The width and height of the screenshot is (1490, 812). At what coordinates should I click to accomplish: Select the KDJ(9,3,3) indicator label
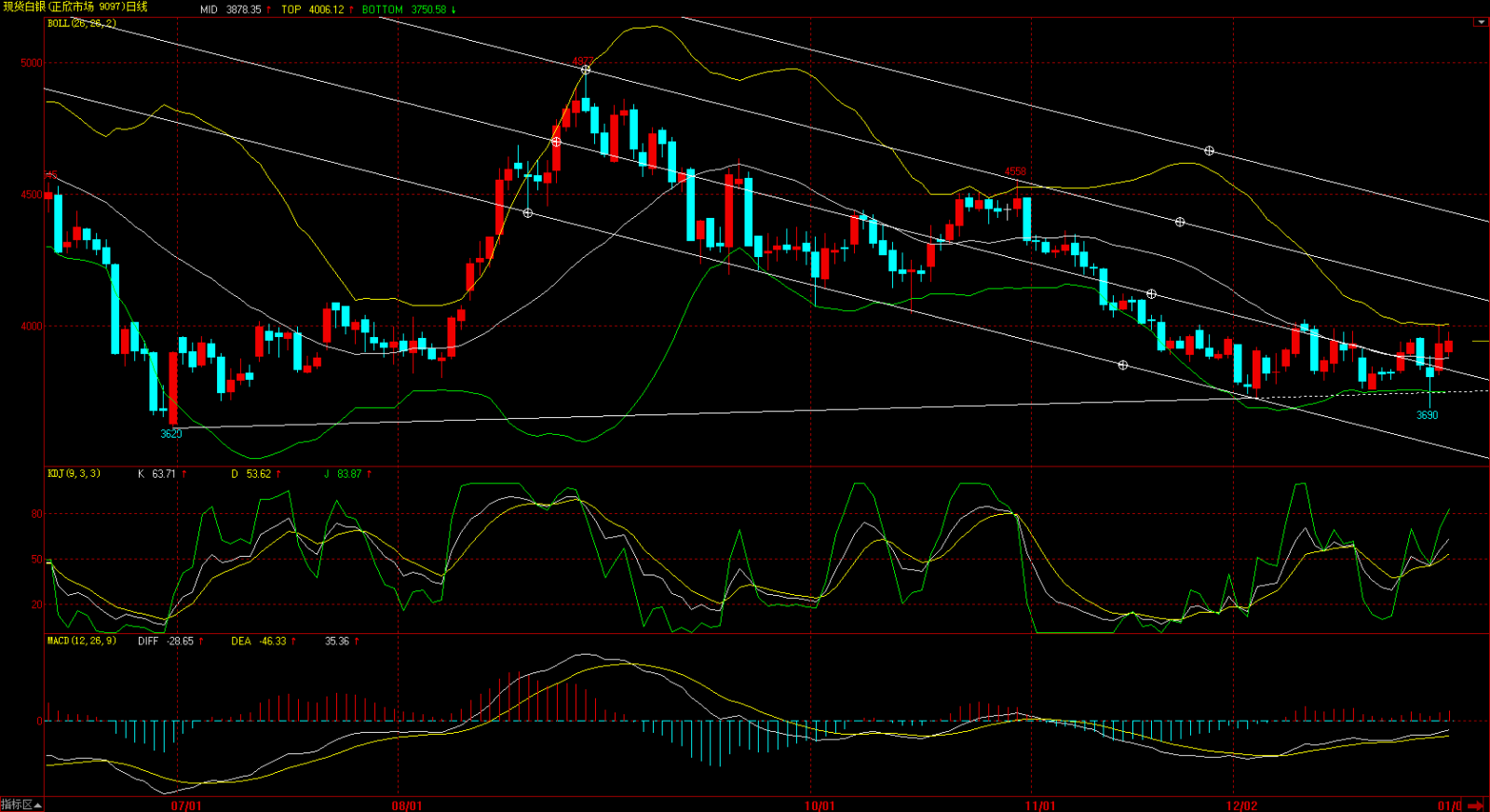pyautogui.click(x=74, y=474)
